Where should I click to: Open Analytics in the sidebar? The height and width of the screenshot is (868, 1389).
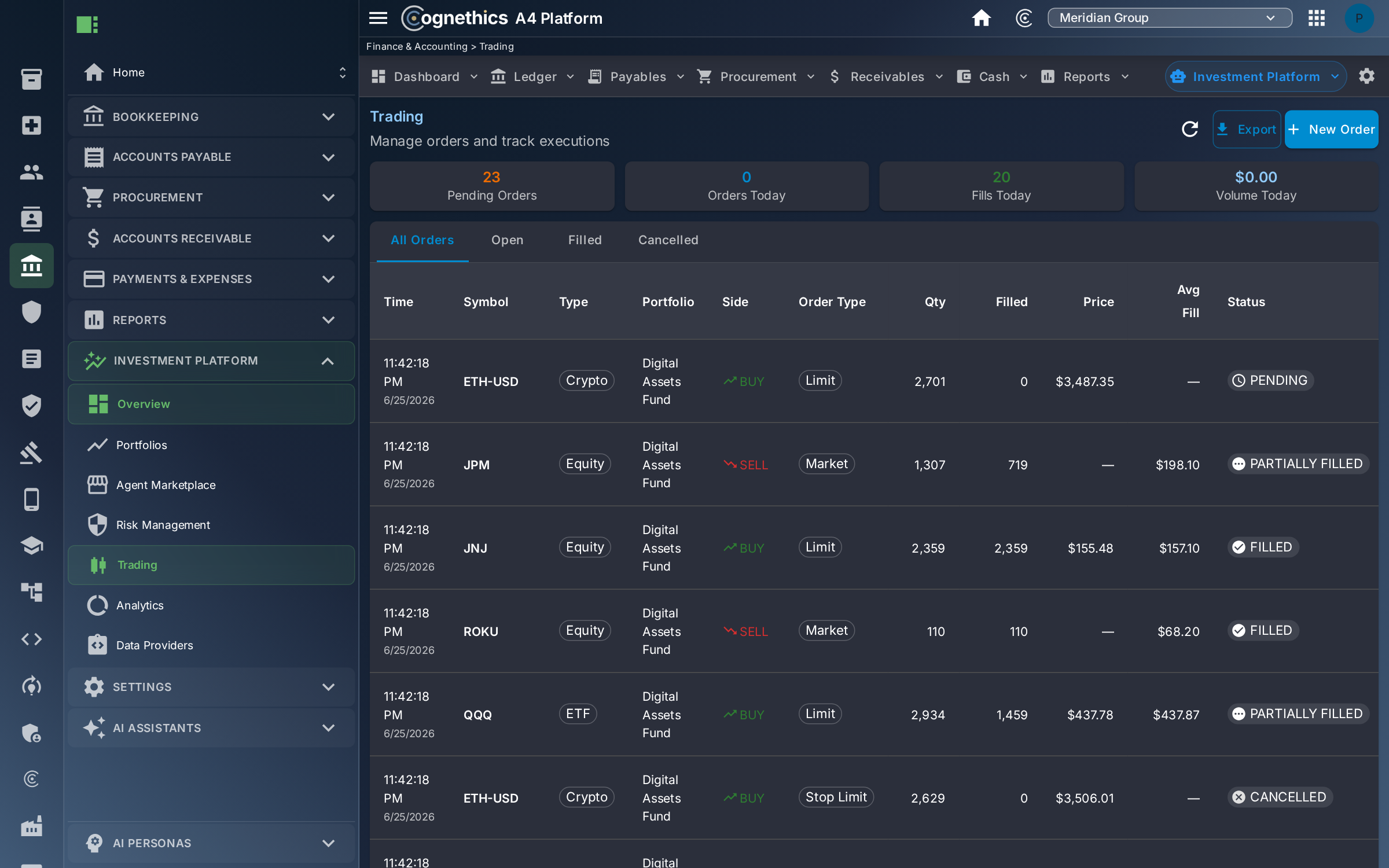(x=211, y=605)
